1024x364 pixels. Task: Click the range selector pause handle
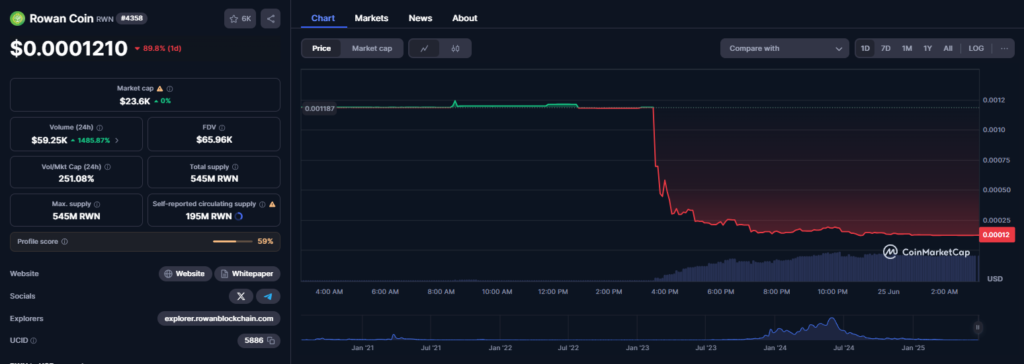tap(978, 327)
